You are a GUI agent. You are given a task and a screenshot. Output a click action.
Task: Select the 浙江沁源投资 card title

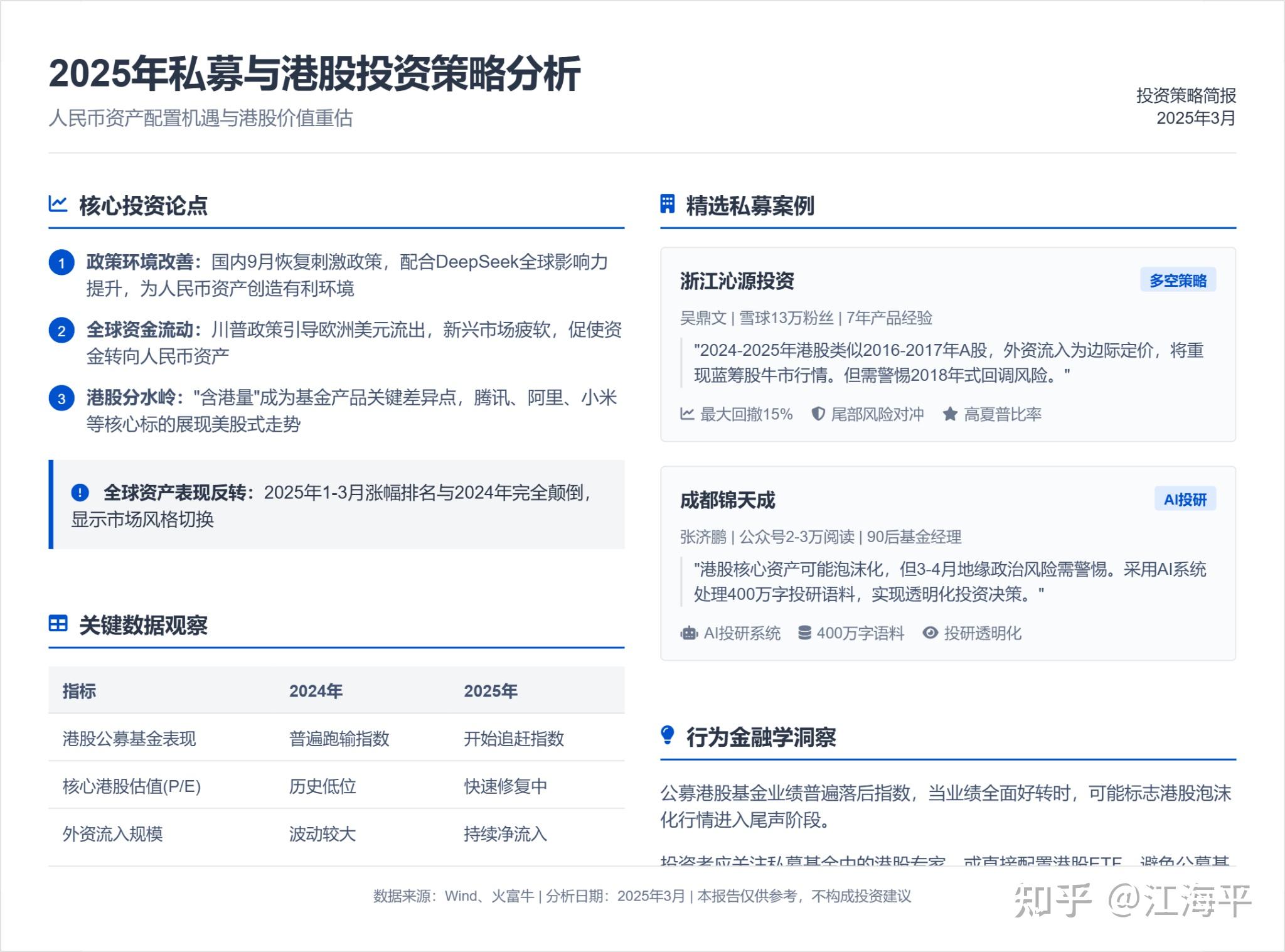click(737, 281)
